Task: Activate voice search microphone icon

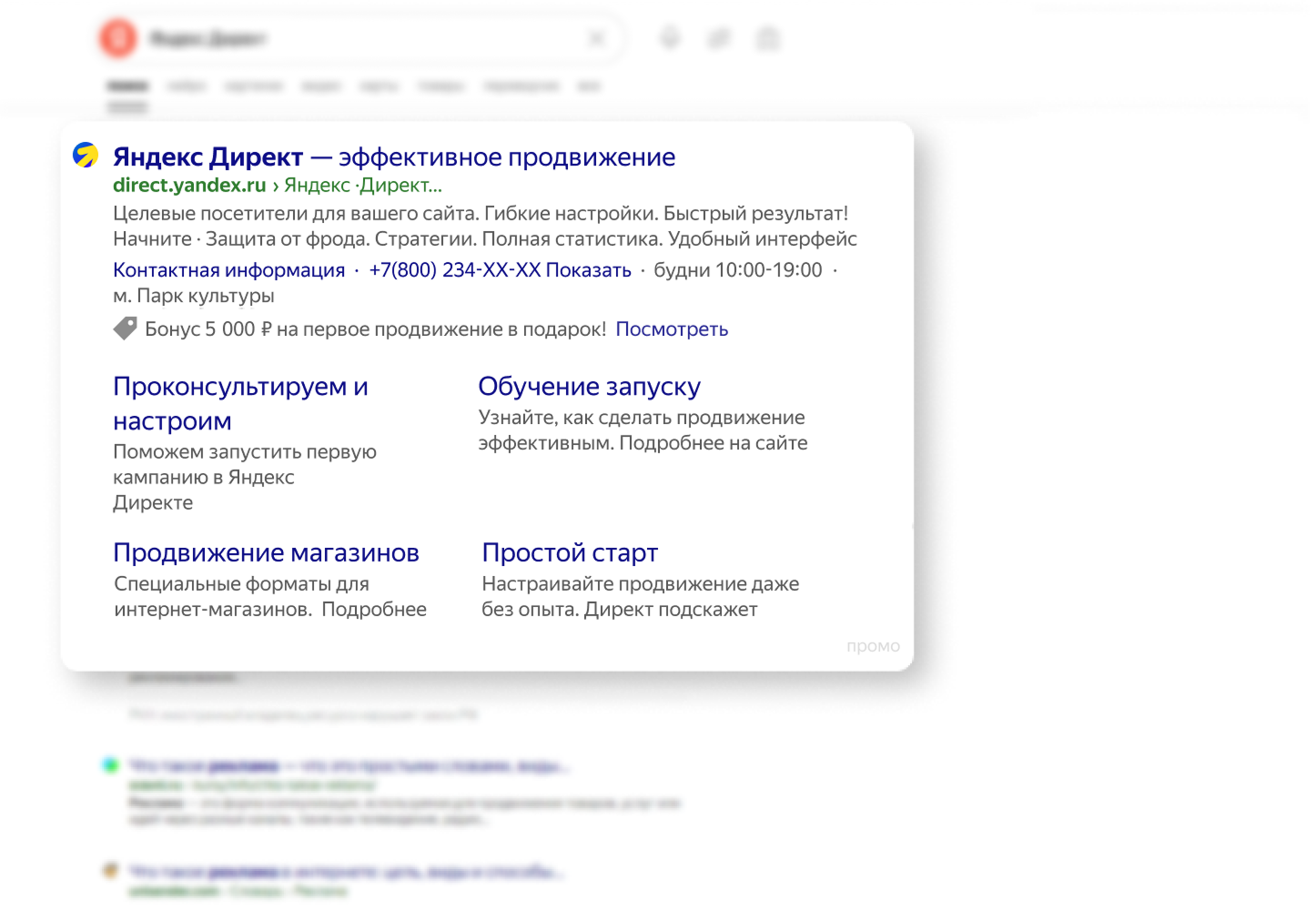Action: [x=670, y=38]
